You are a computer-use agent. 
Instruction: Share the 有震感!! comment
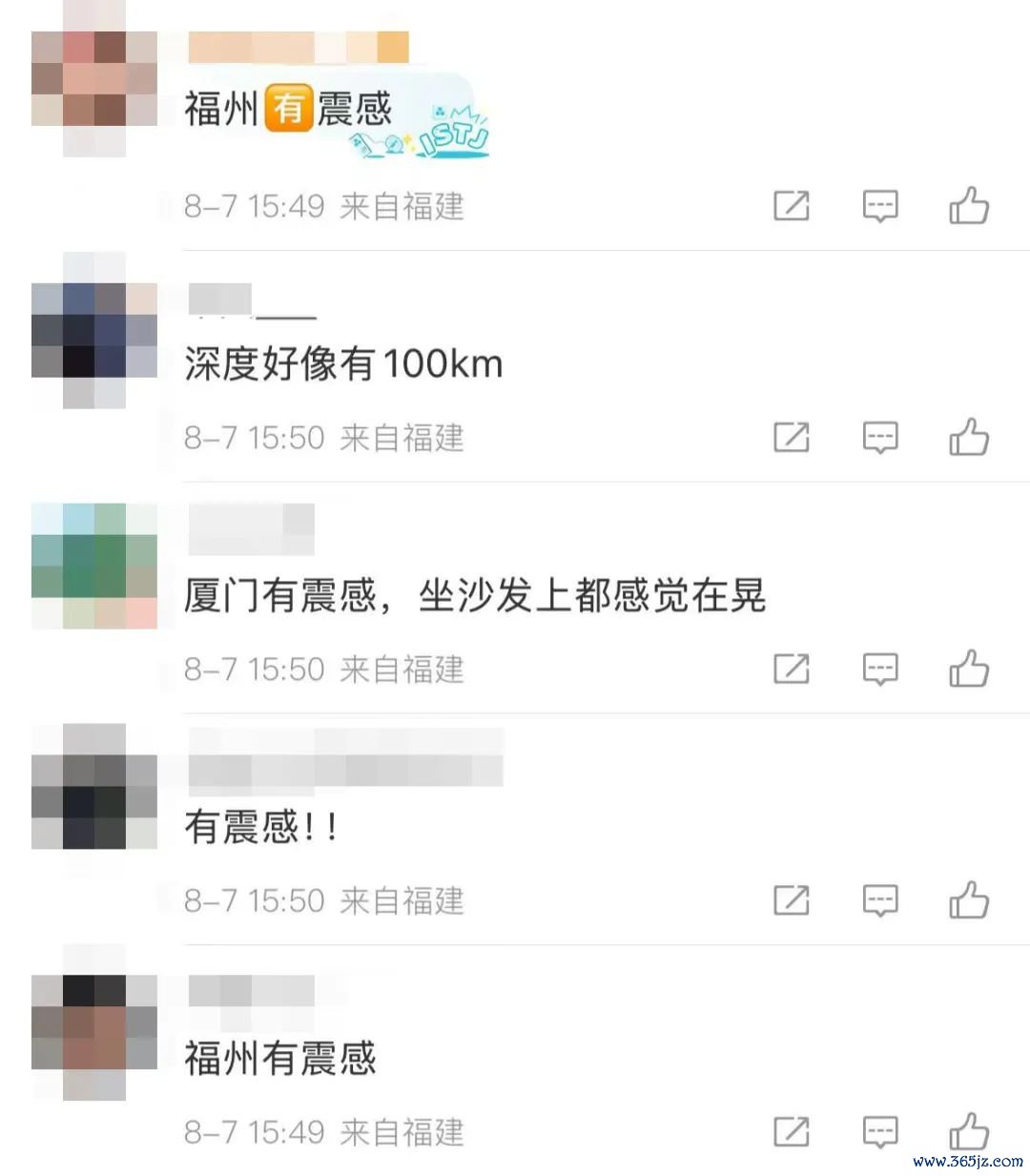(791, 900)
